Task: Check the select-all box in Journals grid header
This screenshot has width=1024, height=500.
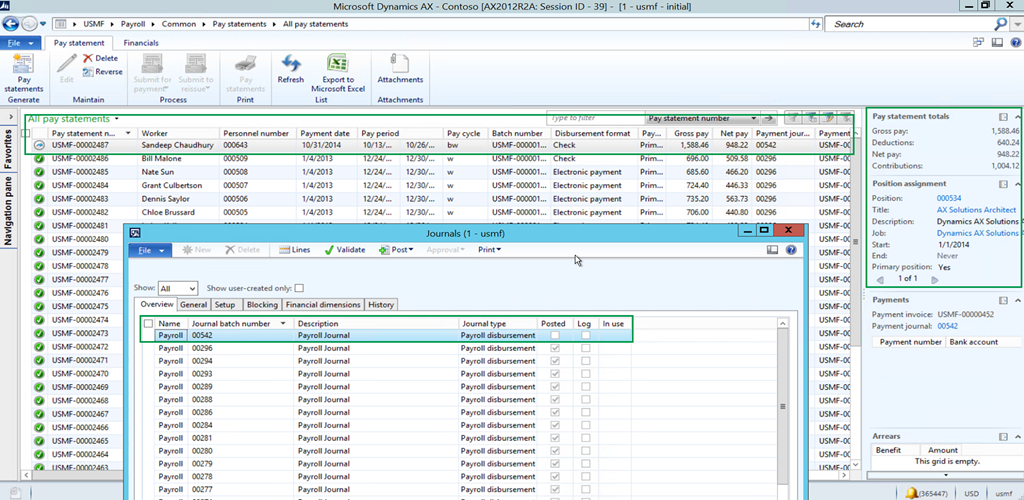Action: click(148, 324)
